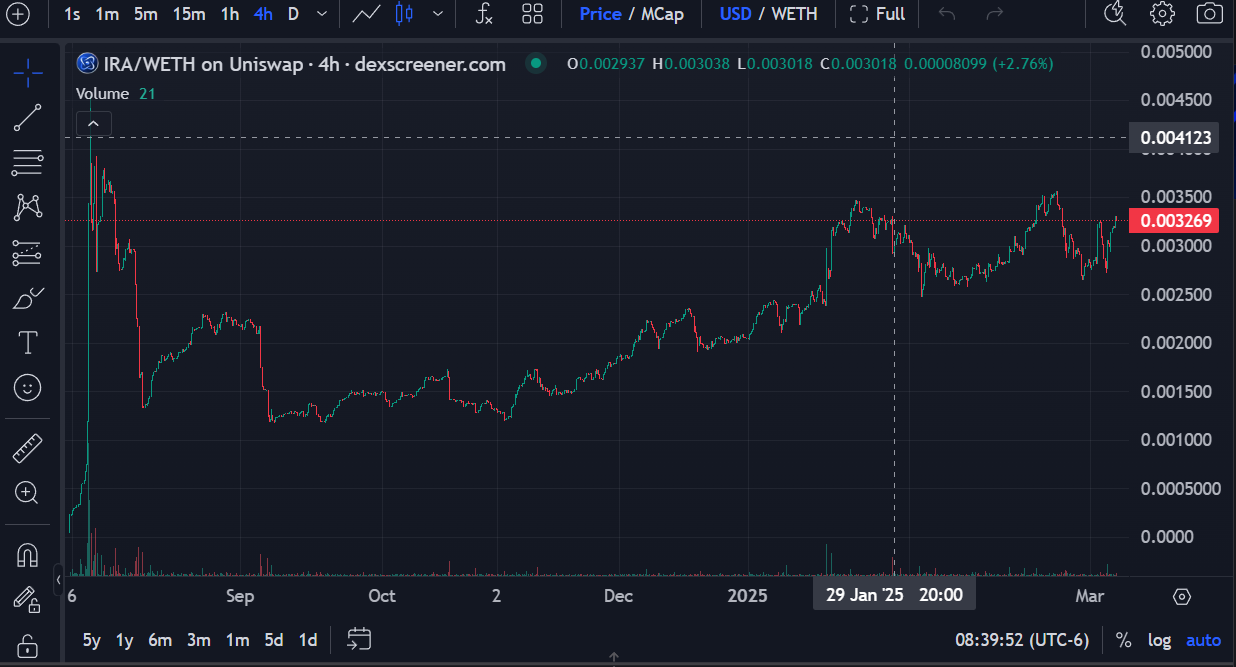Open the time interval dropdown arrow
Image resolution: width=1236 pixels, height=667 pixels.
coord(321,14)
